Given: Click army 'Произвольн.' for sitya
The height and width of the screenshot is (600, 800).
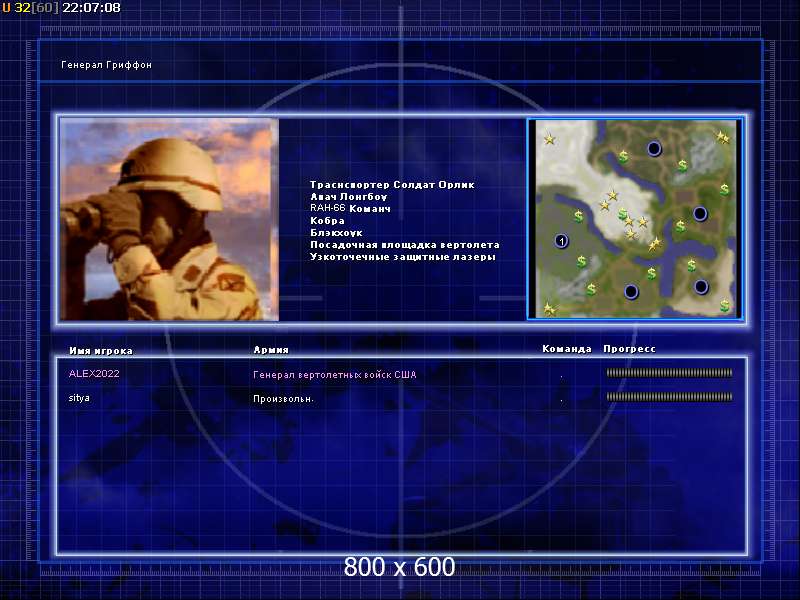Looking at the screenshot, I should pyautogui.click(x=283, y=398).
